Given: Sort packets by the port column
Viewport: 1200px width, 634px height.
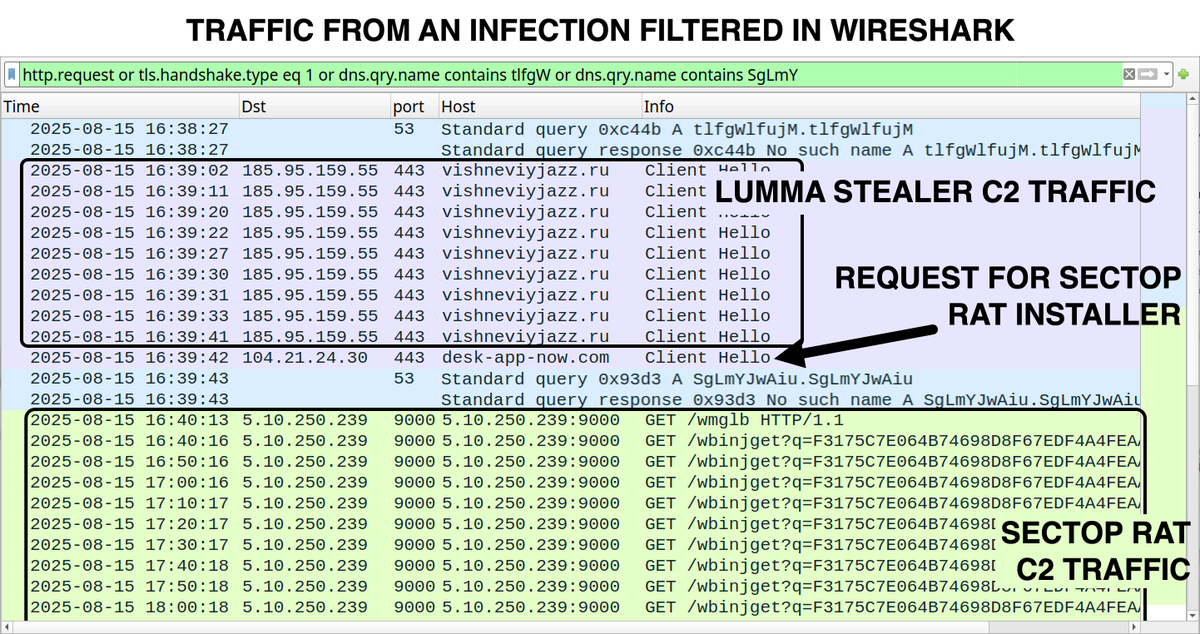Looking at the screenshot, I should point(414,106).
